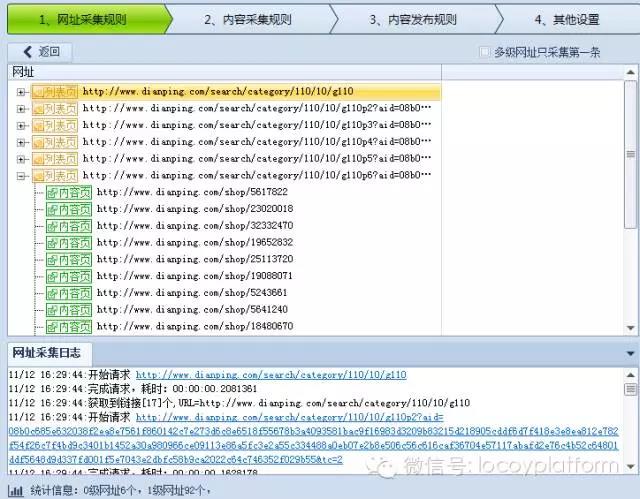The image size is (640, 499).
Task: Click 内容页 icon for shop/32332470
Action: pos(69,226)
